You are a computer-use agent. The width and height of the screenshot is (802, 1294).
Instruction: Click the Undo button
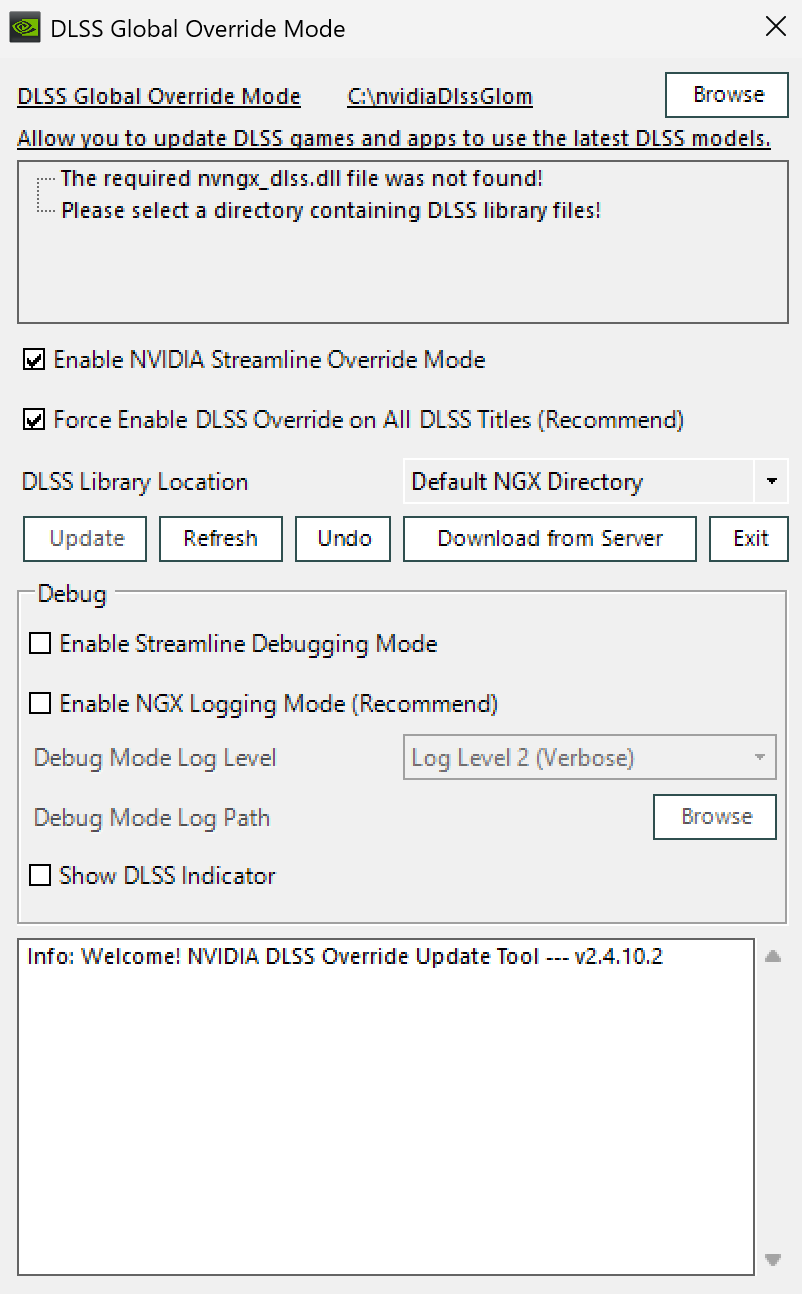click(344, 539)
